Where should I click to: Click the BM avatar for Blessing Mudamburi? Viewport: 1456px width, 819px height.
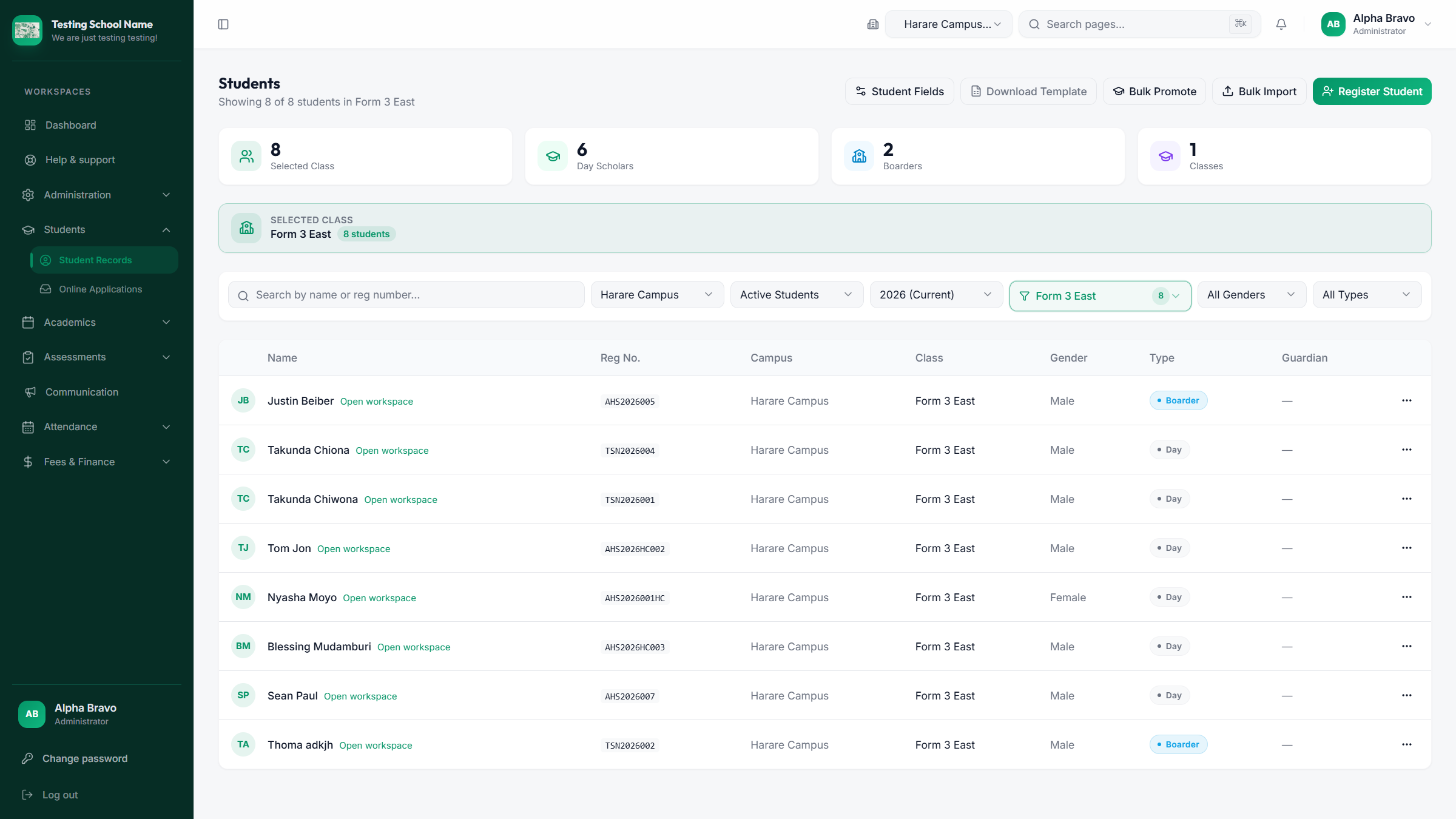[243, 646]
